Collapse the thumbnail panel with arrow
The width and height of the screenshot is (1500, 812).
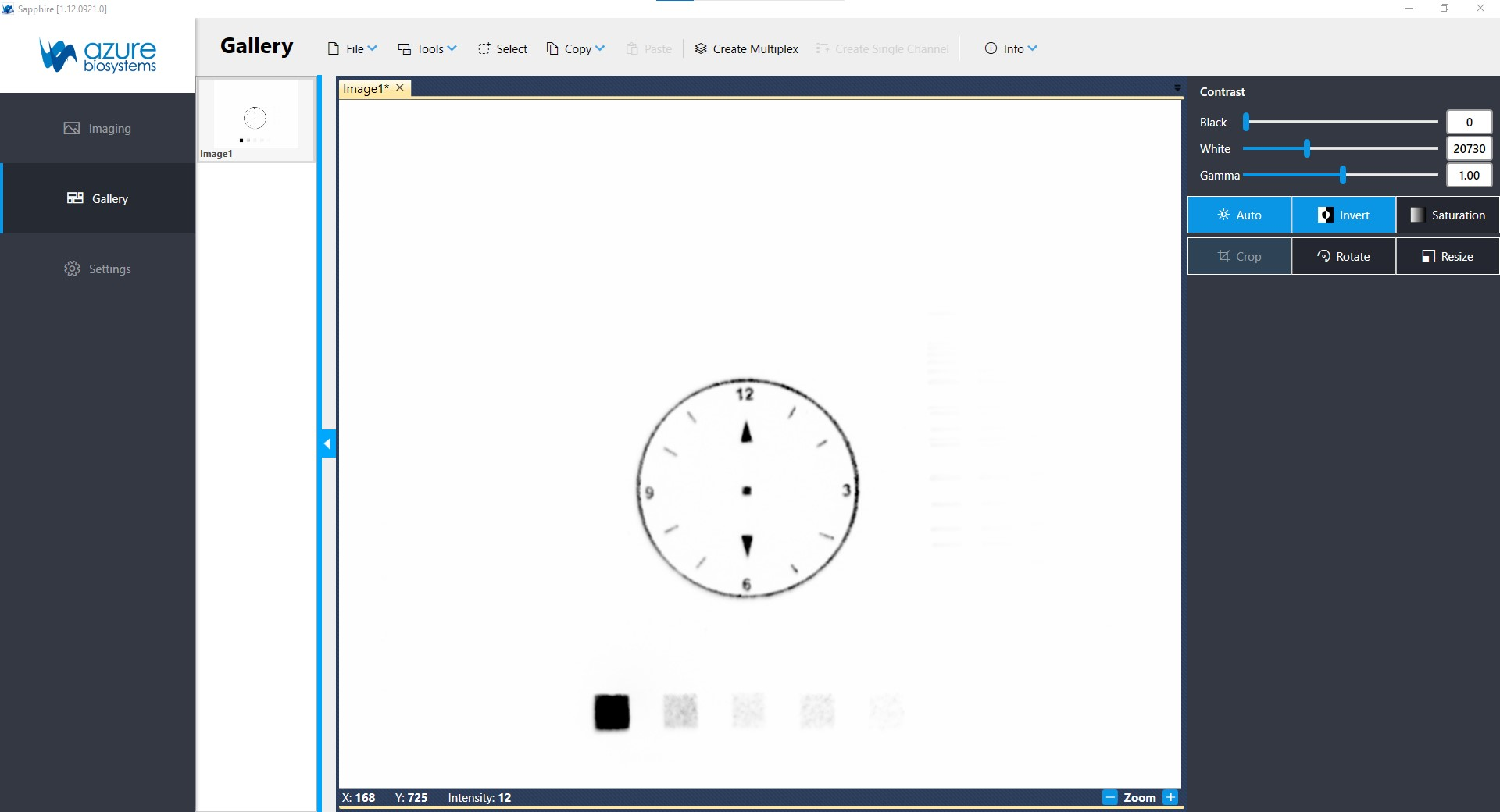[327, 443]
